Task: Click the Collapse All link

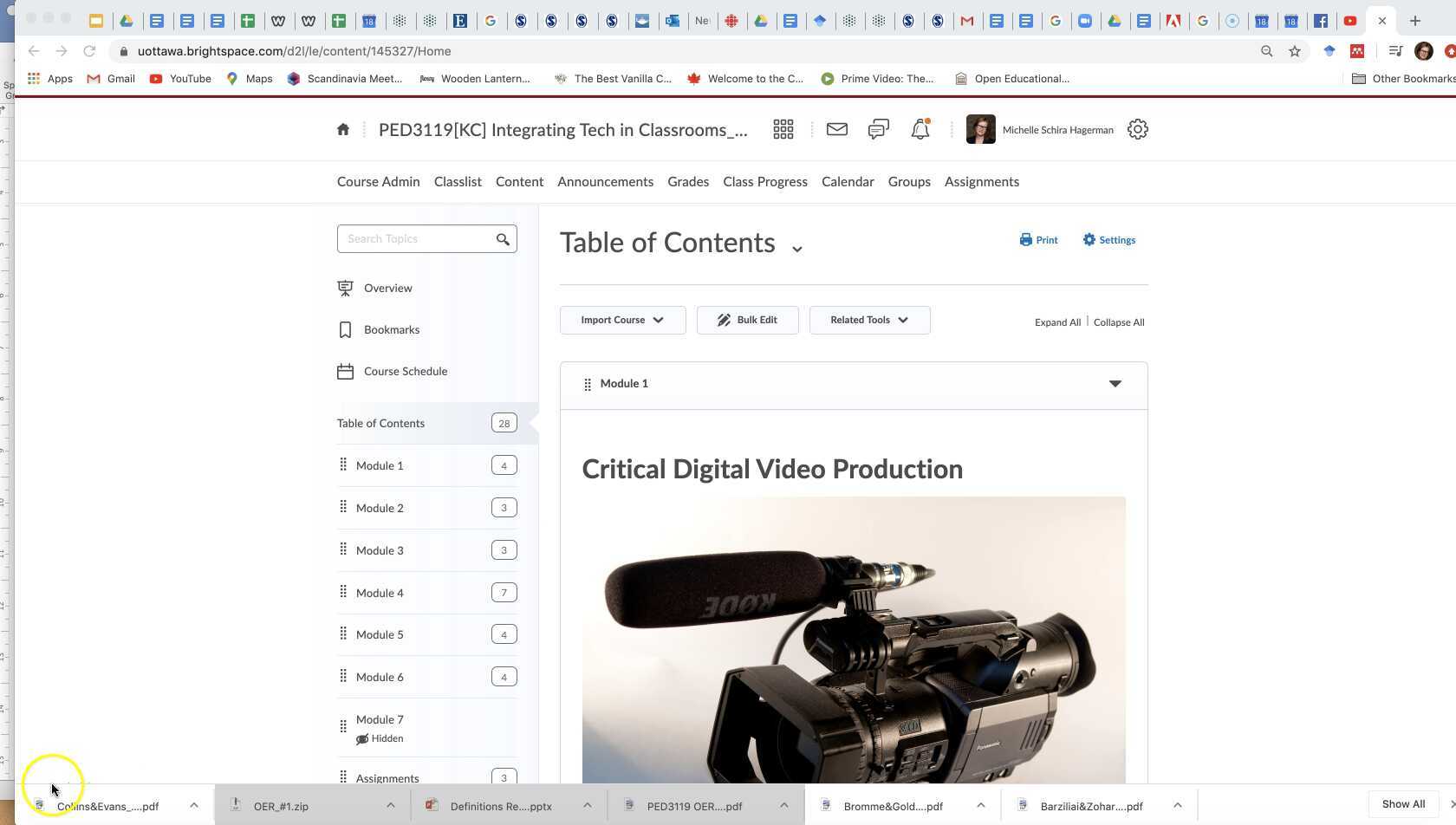Action: pos(1118,322)
